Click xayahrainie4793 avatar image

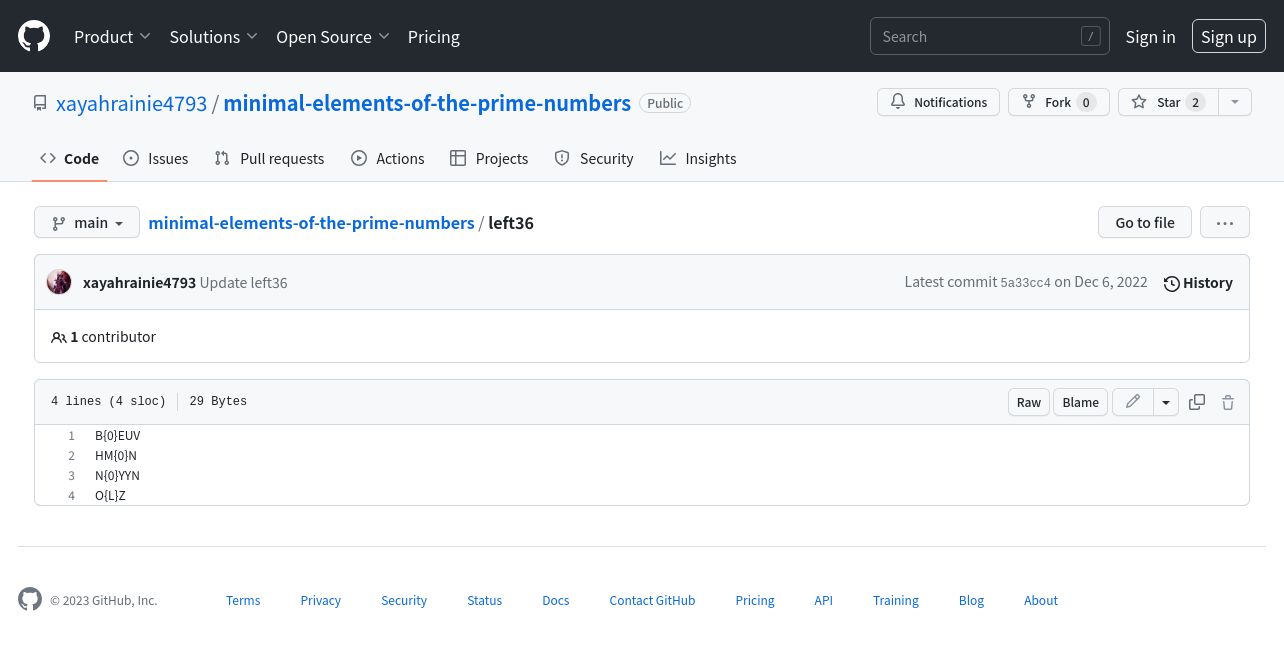(59, 282)
